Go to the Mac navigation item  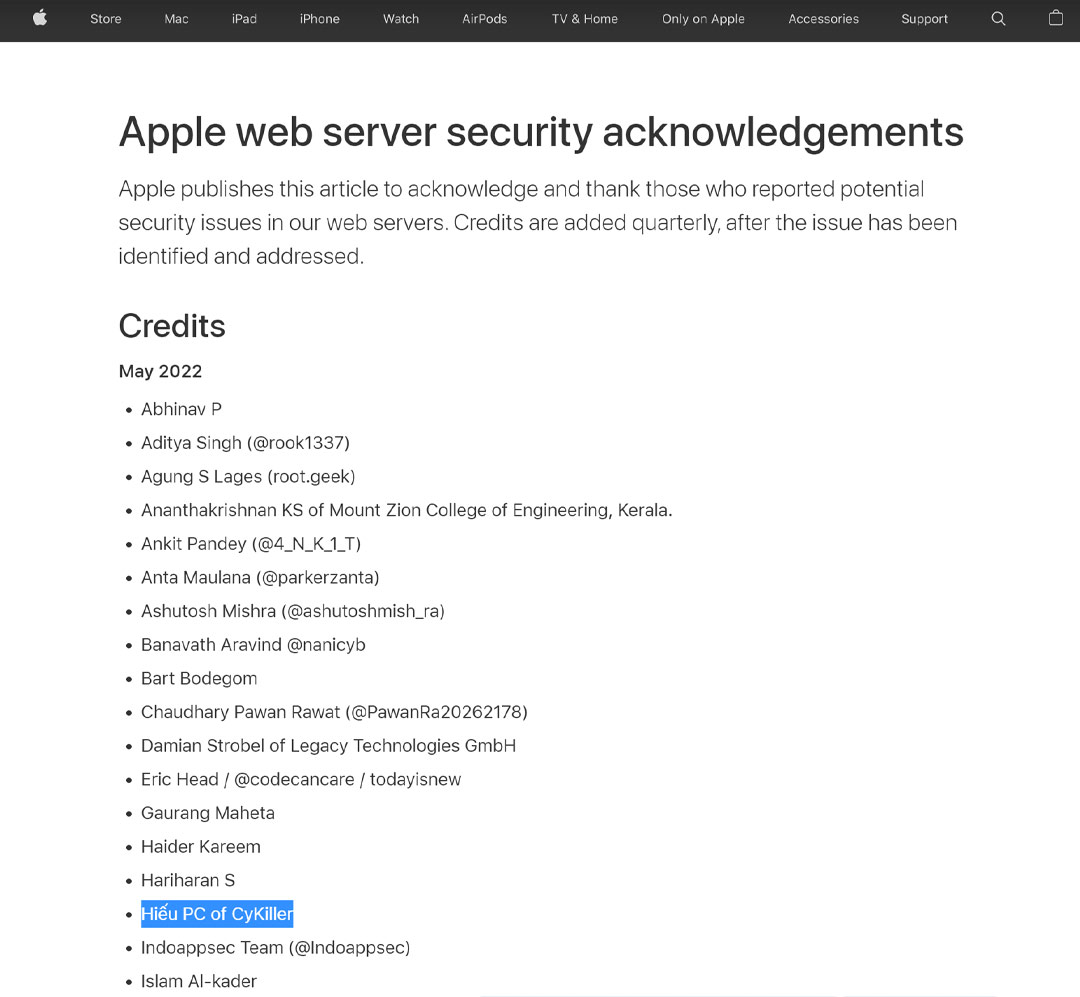(176, 19)
